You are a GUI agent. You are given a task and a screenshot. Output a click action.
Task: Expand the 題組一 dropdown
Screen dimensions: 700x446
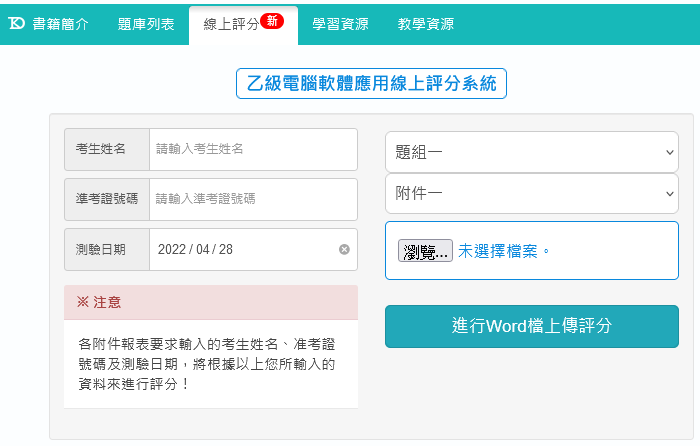tap(531, 152)
